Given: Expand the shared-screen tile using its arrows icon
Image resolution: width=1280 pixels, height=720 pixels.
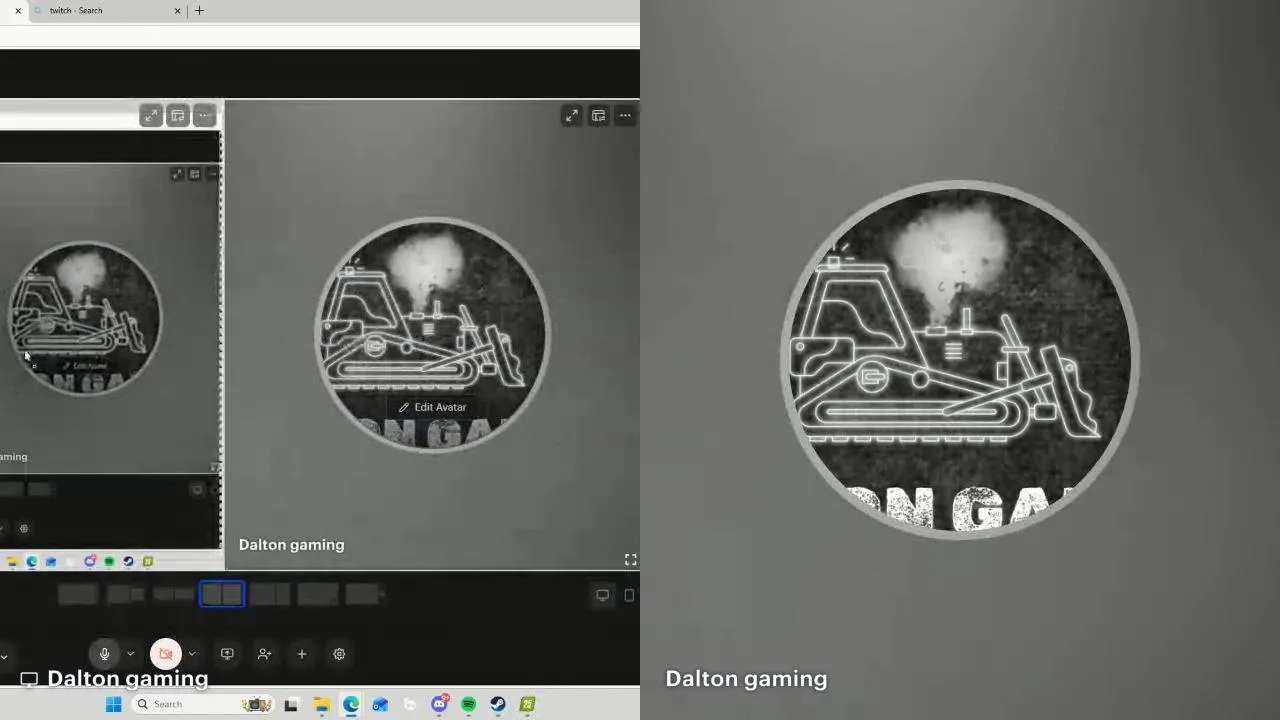Looking at the screenshot, I should 151,116.
